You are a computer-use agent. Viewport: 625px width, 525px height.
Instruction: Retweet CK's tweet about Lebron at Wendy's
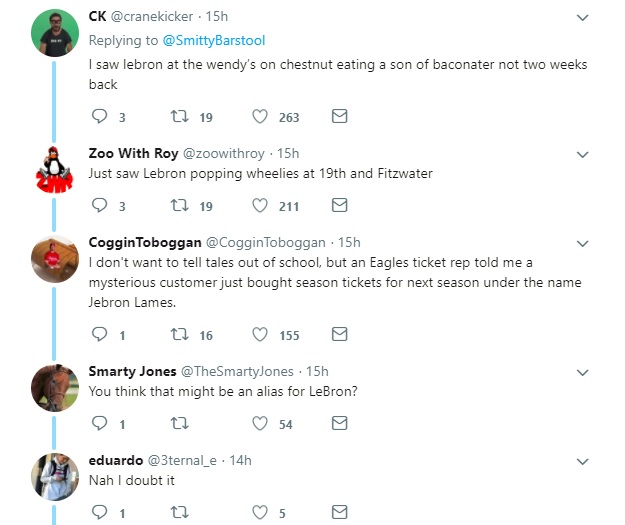point(179,117)
